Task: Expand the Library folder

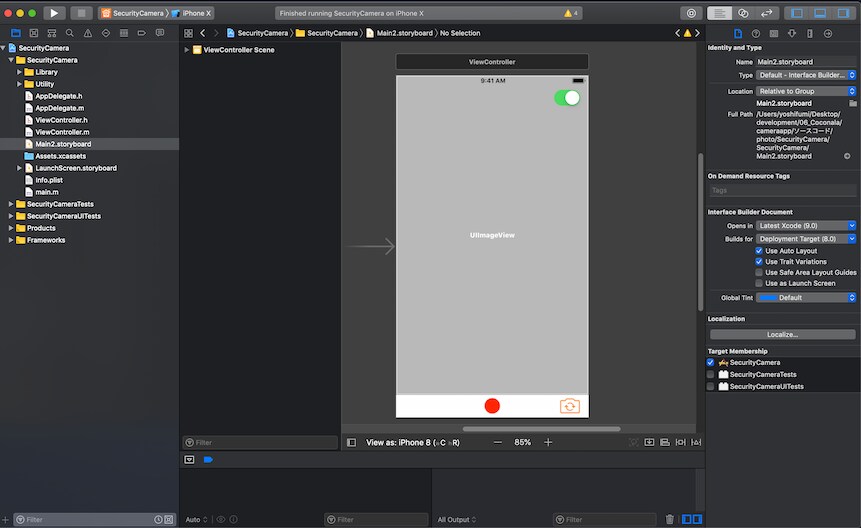Action: [19, 72]
